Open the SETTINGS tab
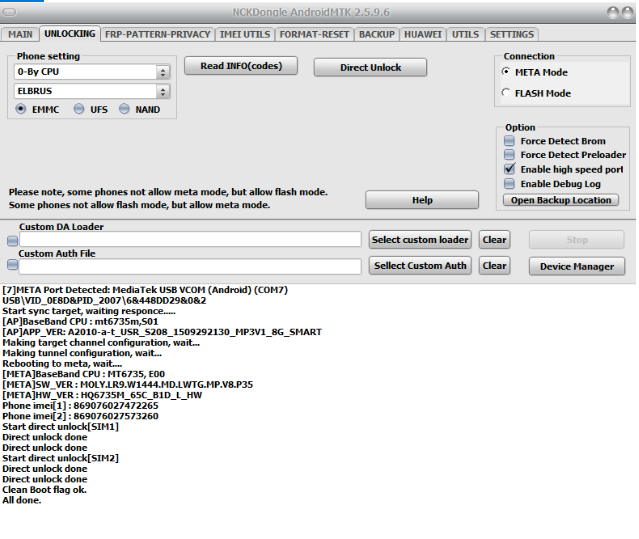The height and width of the screenshot is (539, 639). [512, 34]
